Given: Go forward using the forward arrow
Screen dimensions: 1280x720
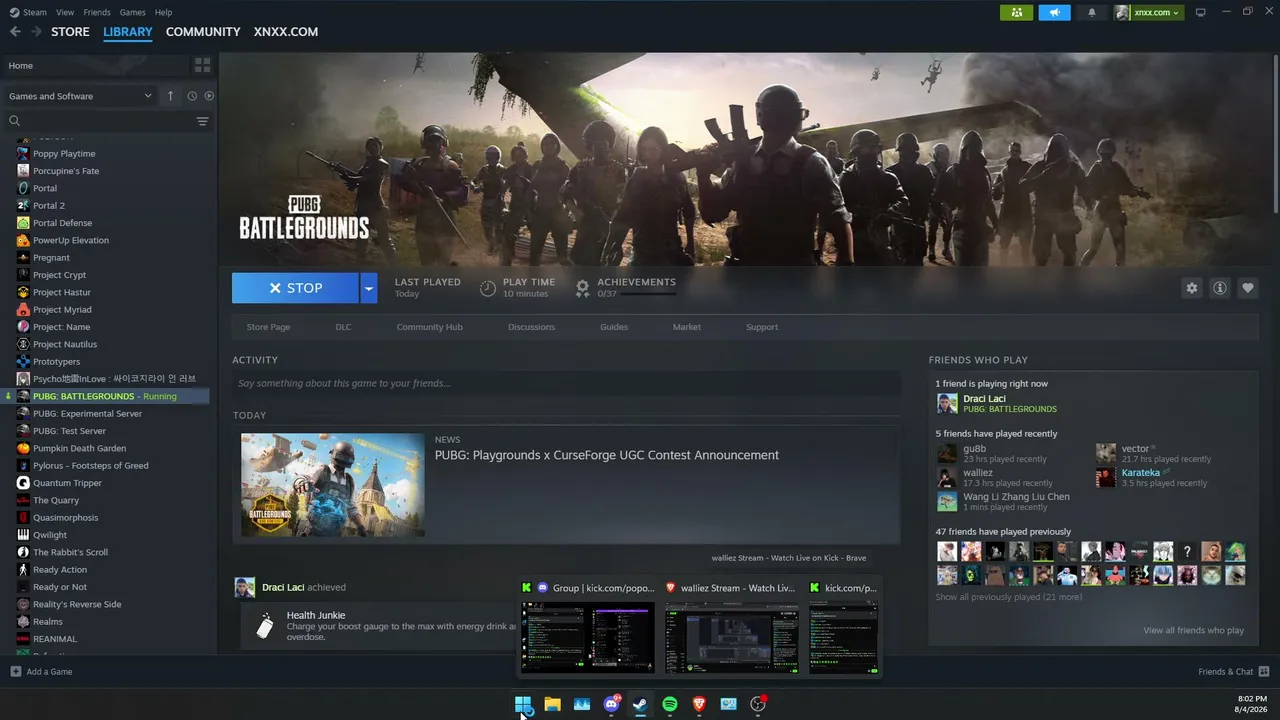Looking at the screenshot, I should point(36,32).
